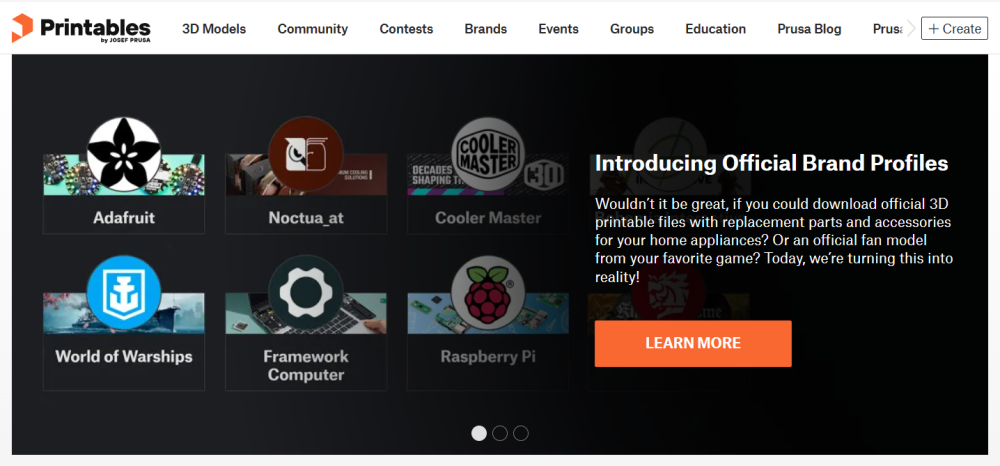
Task: Click the Cooler Master brand logo
Action: tap(487, 154)
